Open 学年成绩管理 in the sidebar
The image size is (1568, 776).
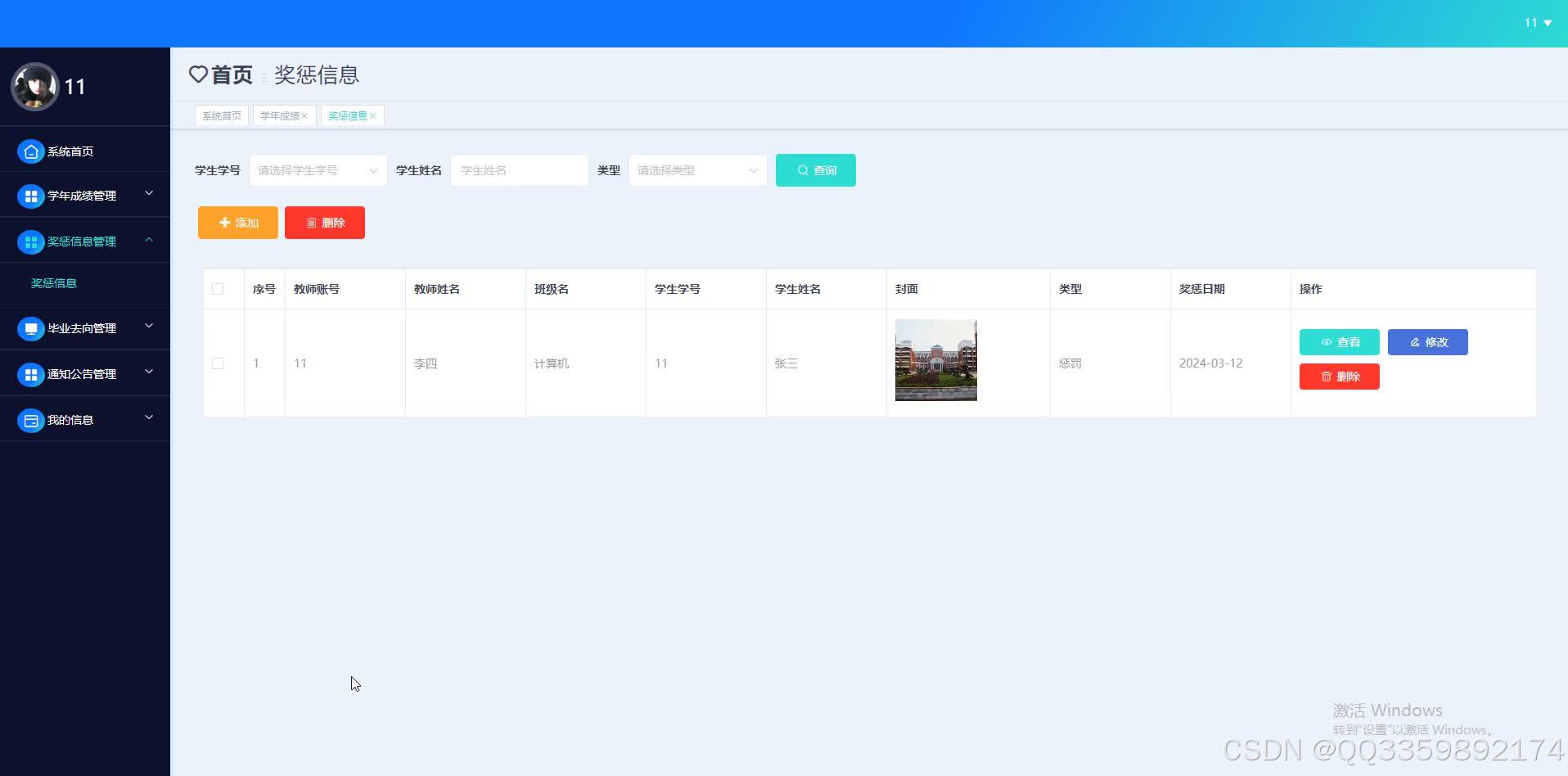85,196
